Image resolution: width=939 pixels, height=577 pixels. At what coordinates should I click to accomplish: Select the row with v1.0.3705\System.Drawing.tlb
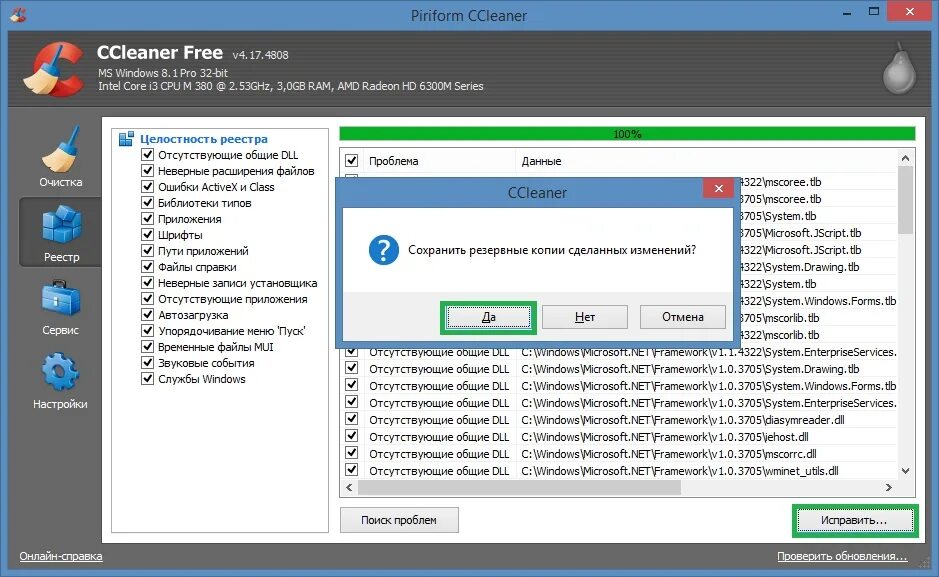[620, 369]
